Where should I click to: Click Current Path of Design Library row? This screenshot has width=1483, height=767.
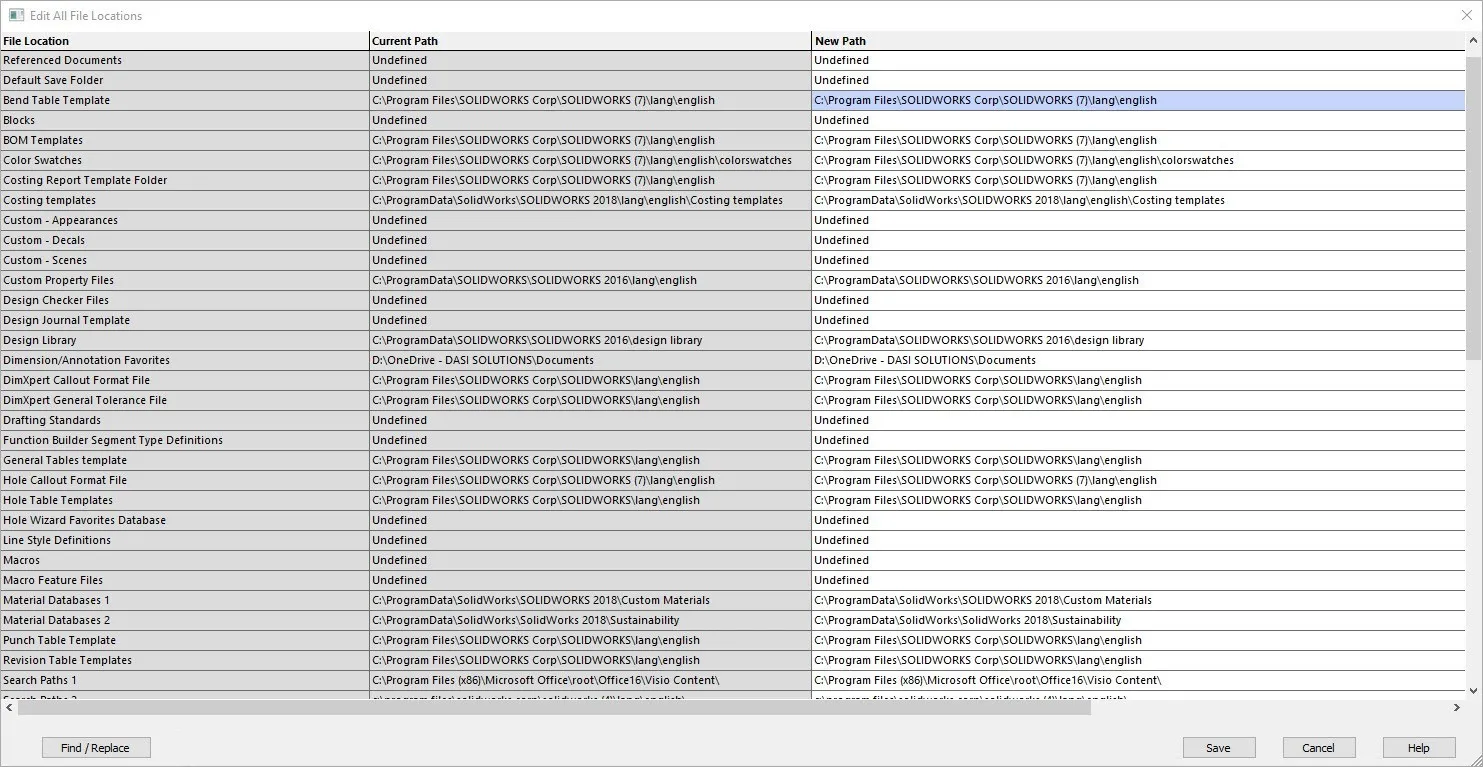(590, 340)
